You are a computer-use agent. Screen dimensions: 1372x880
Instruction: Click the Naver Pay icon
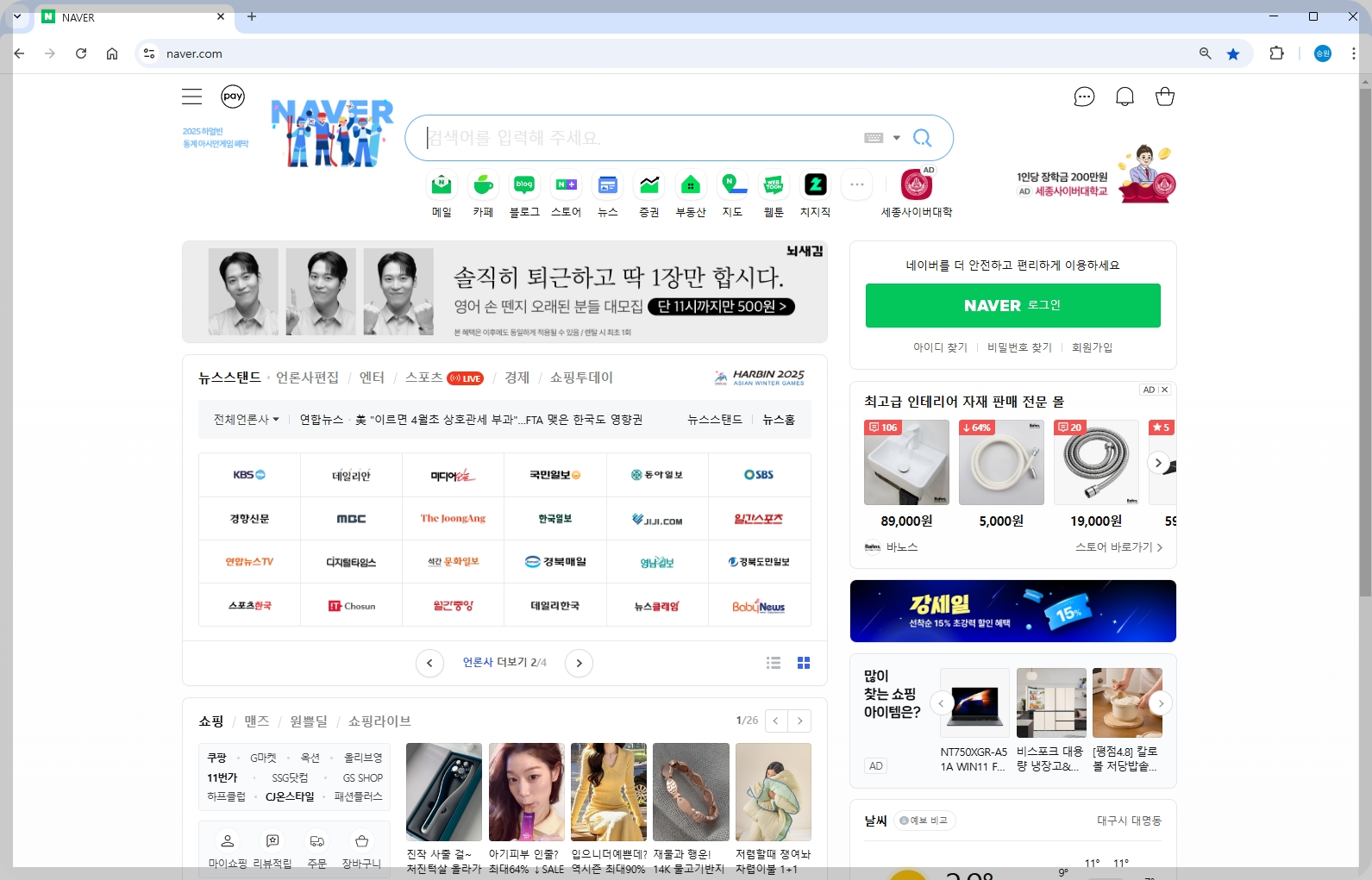233,97
